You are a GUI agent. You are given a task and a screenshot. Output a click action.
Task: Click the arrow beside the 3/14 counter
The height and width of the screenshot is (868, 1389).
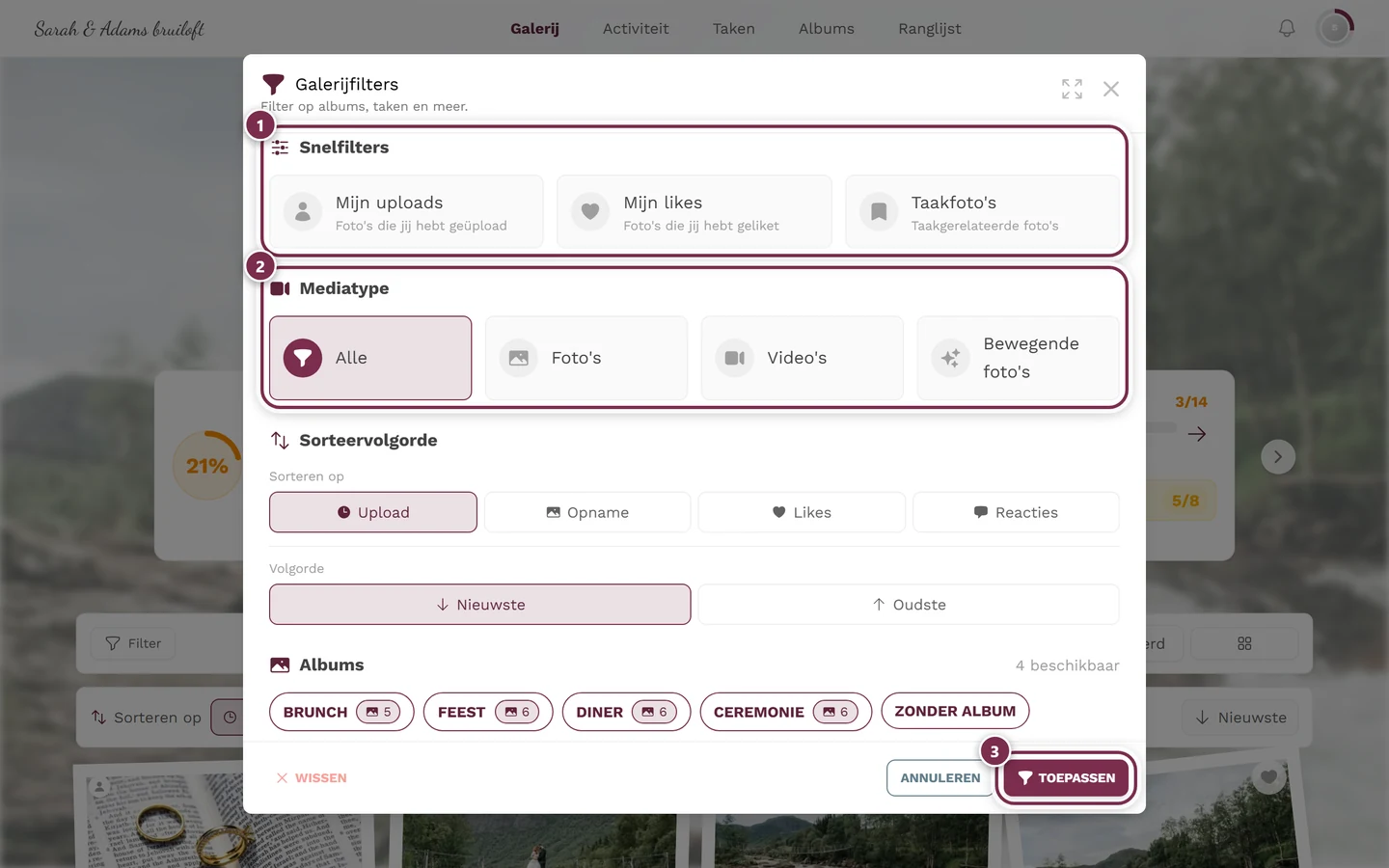(x=1197, y=434)
